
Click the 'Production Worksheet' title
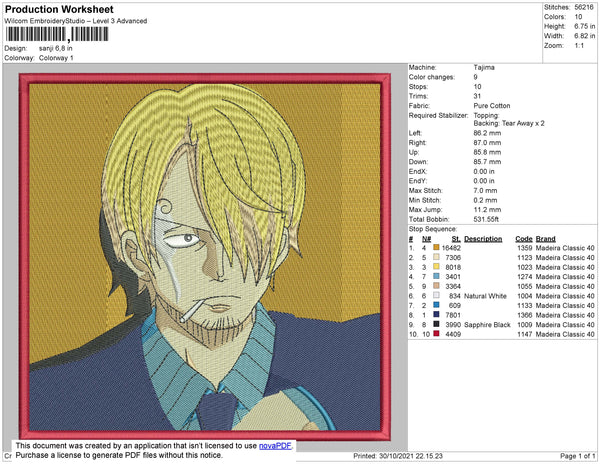(59, 10)
